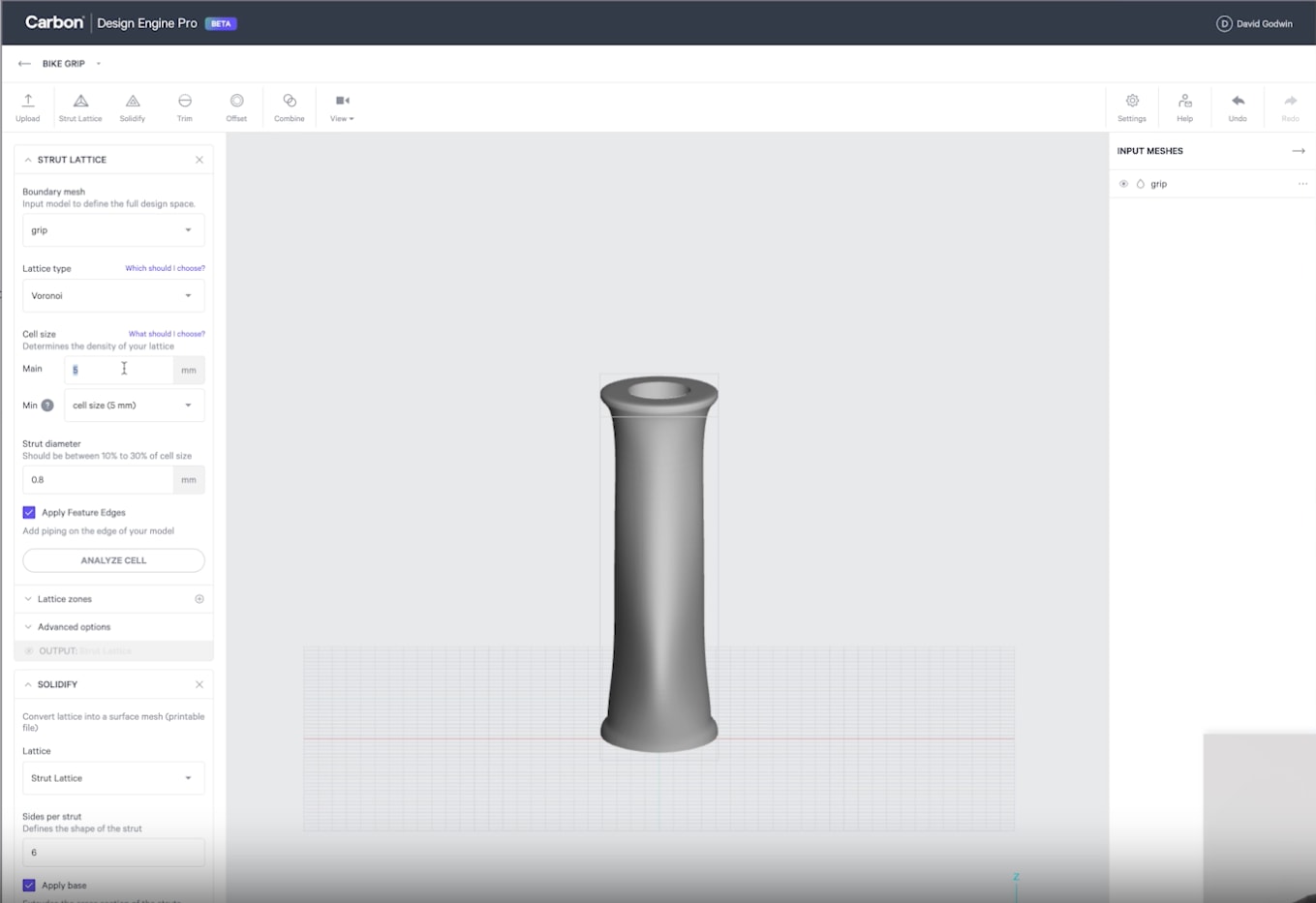
Task: Add a lattice zone plus icon
Action: click(x=199, y=599)
